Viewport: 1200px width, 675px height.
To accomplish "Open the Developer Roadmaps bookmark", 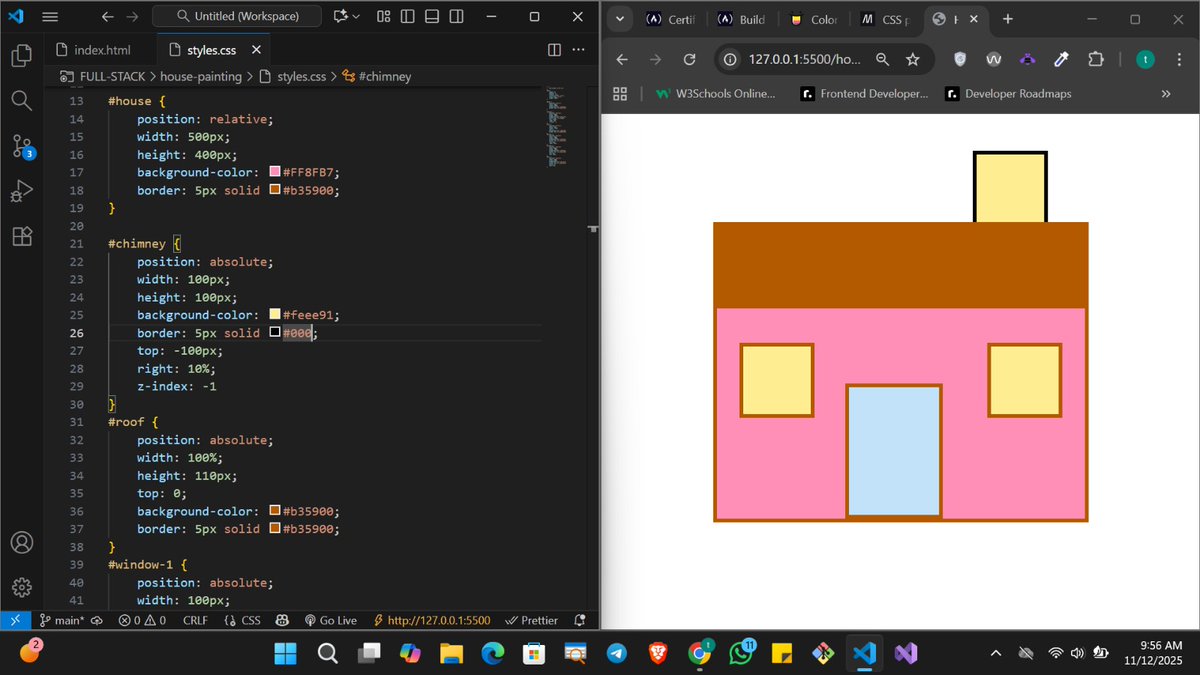I will coord(1008,94).
